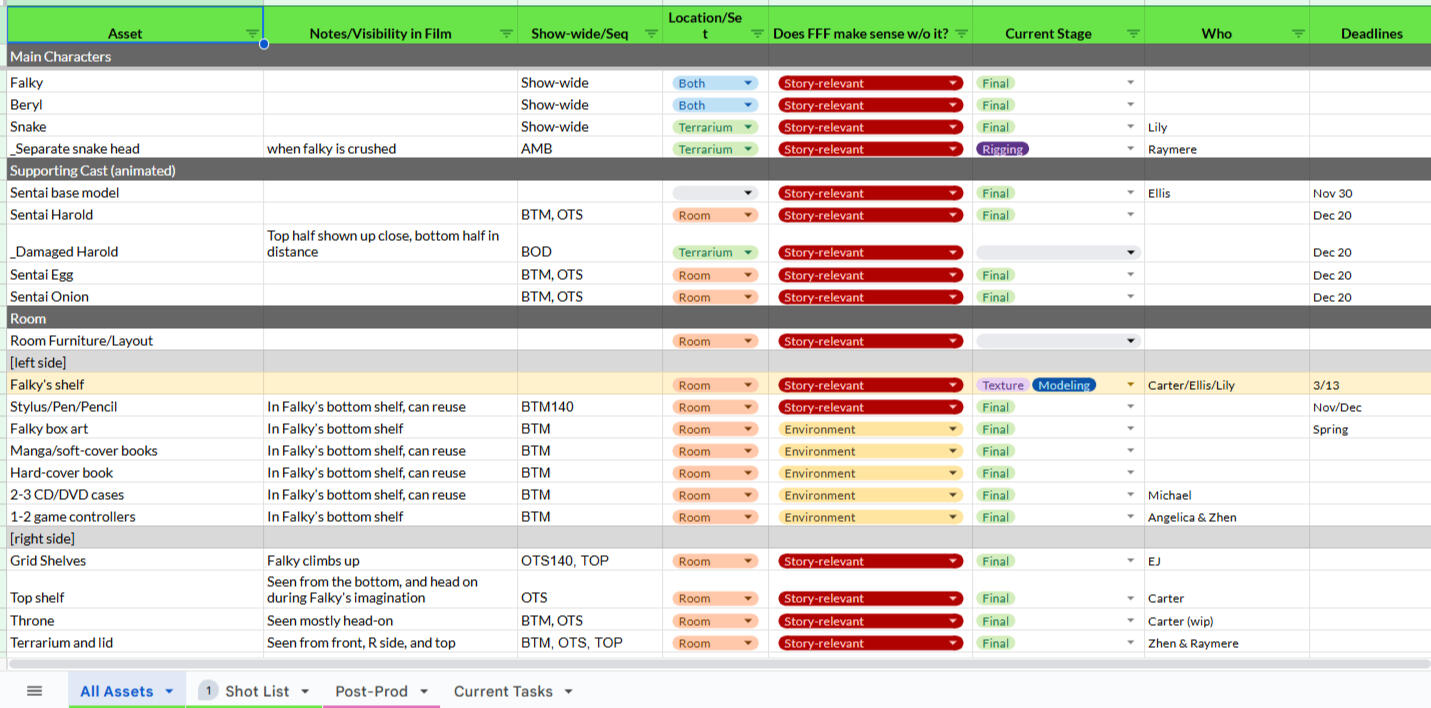Click the Who column filter icon
Image resolution: width=1431 pixels, height=708 pixels.
click(1298, 34)
